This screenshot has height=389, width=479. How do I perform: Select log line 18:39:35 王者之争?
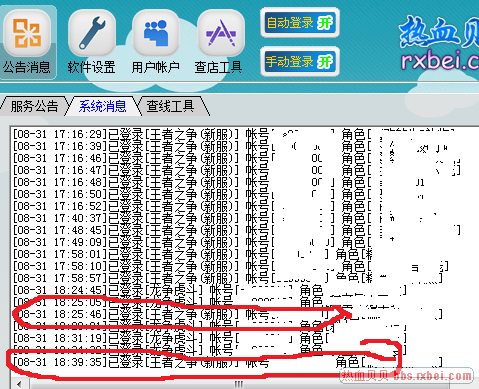point(228,362)
